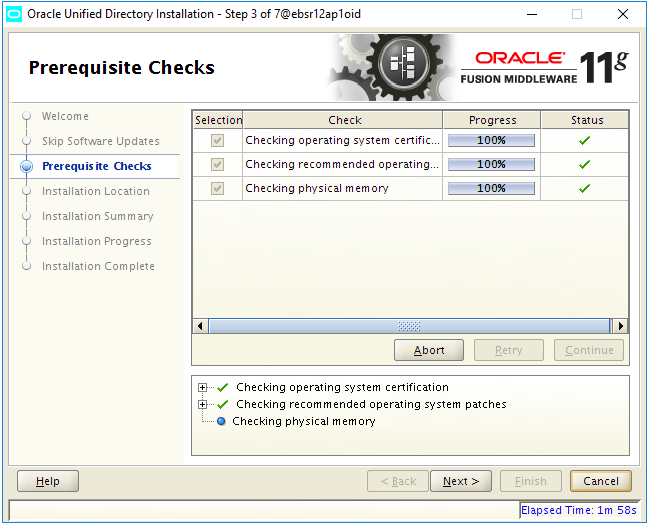Open Installation Complete step
This screenshot has width=649, height=524.
tap(98, 266)
